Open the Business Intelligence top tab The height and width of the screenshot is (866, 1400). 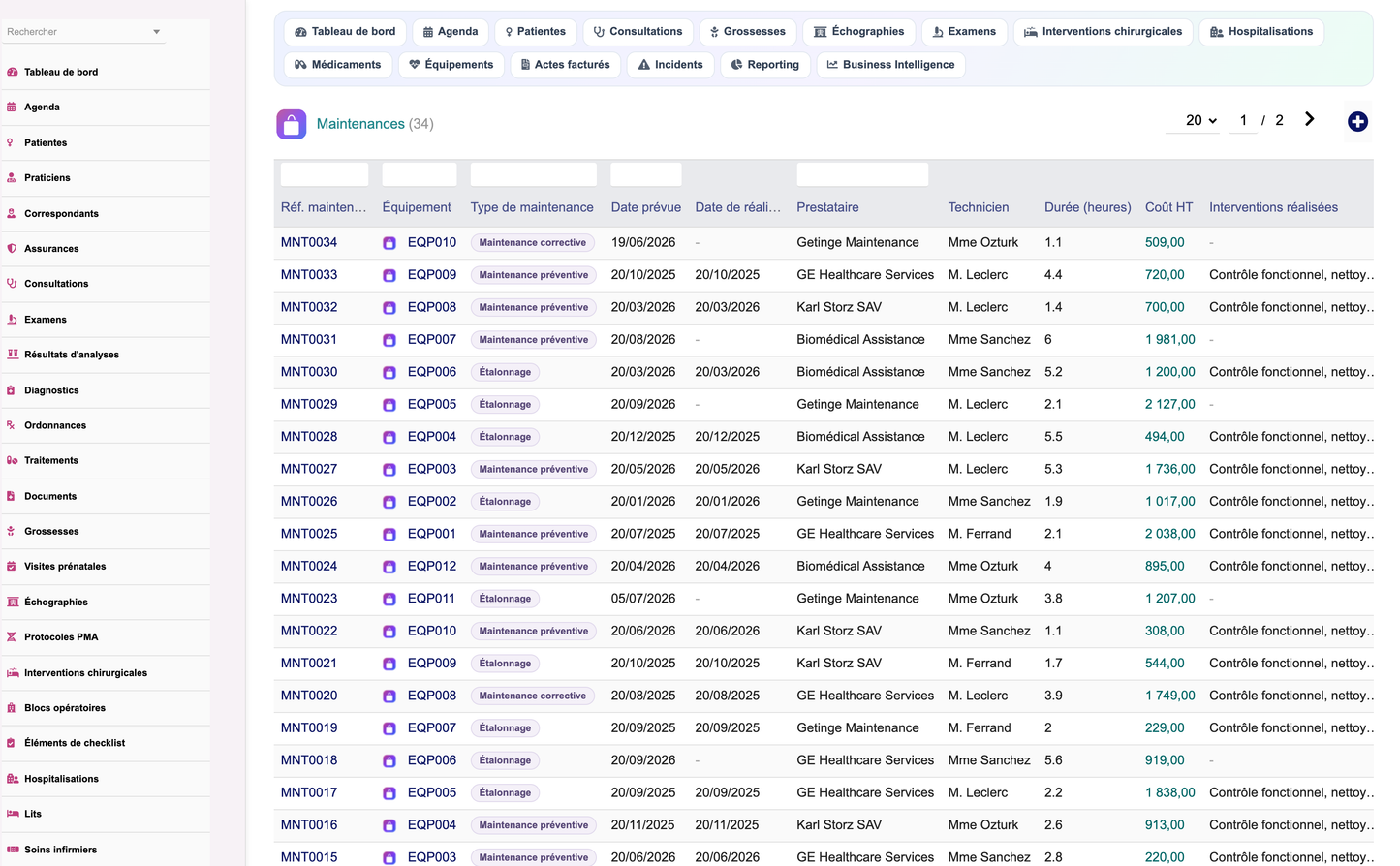(890, 65)
